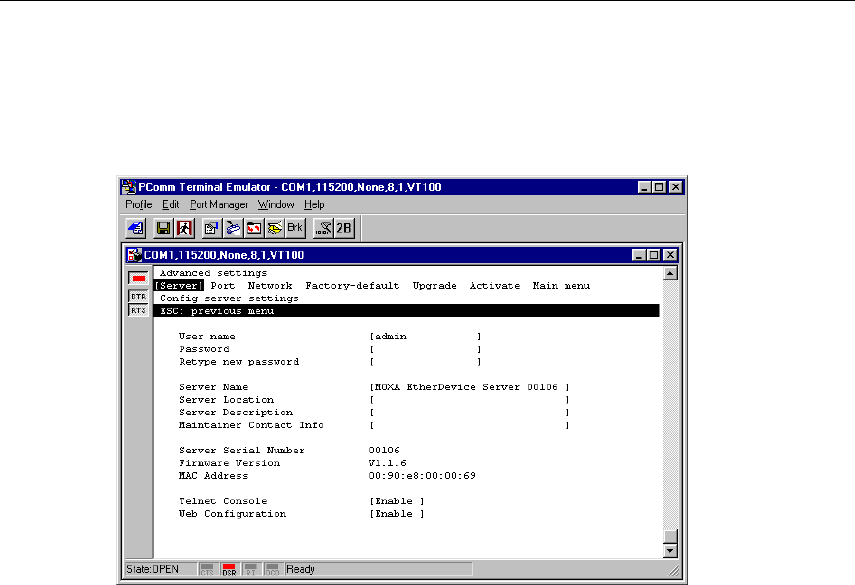Toggle the Web Configuration Enable setting
855x585 pixels.
coord(397,514)
